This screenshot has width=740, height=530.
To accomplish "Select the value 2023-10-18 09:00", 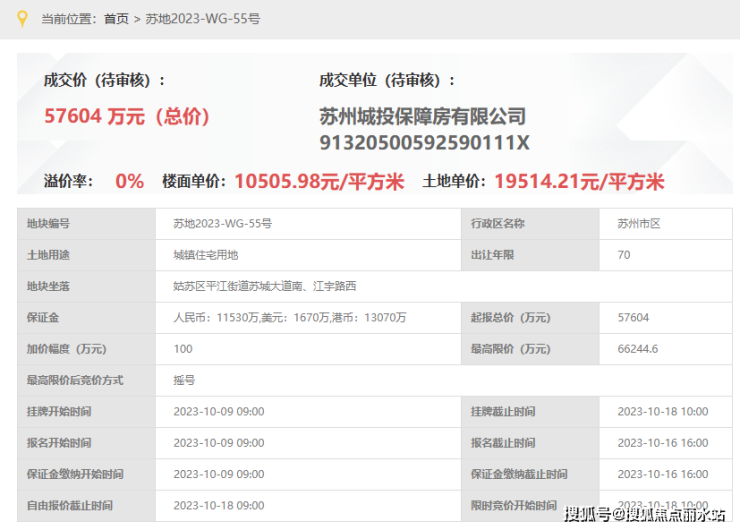I will [219, 505].
